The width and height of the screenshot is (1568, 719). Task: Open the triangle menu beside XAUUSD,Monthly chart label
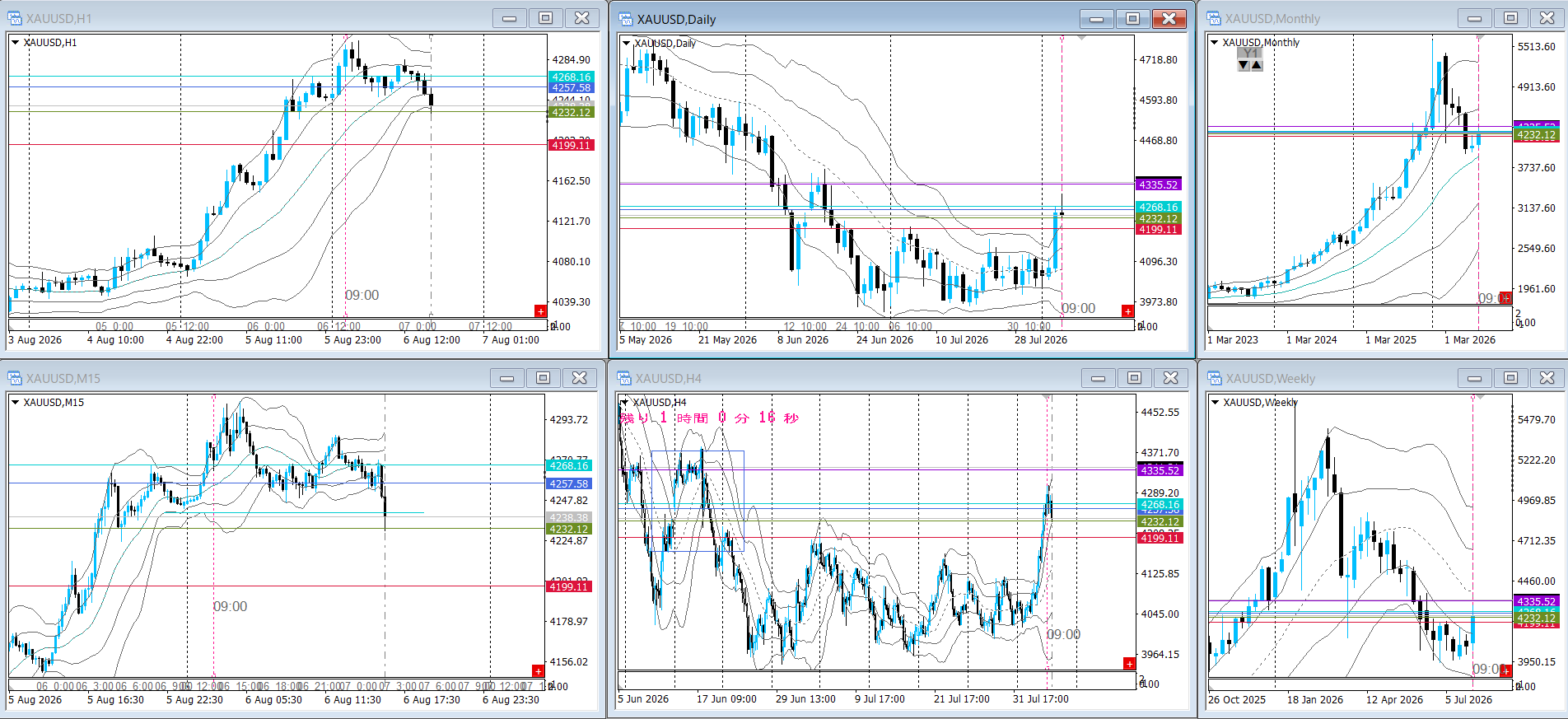point(1215,42)
